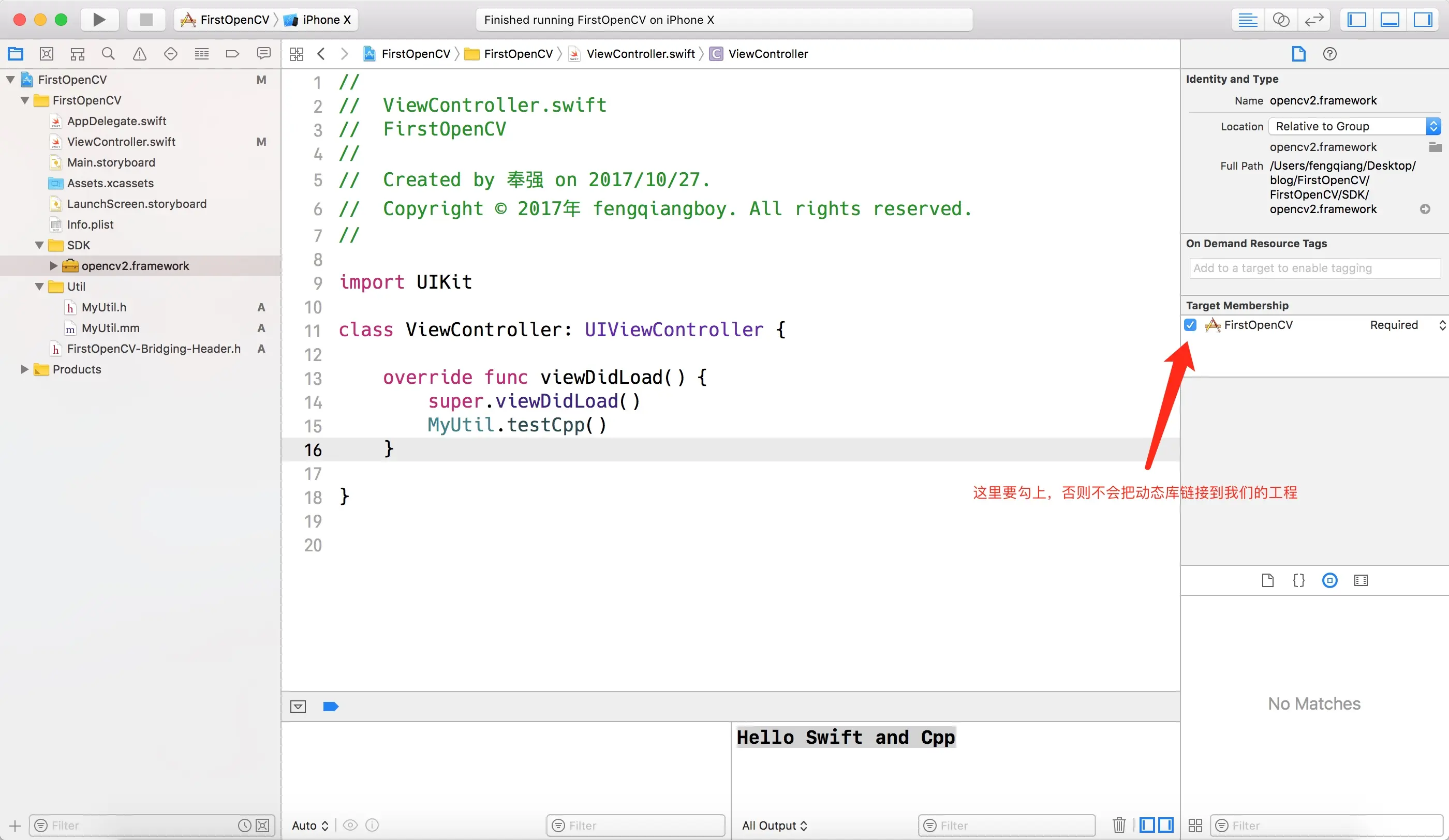Toggle the Navigator panel visibility
This screenshot has height=840, width=1449.
[x=1356, y=20]
